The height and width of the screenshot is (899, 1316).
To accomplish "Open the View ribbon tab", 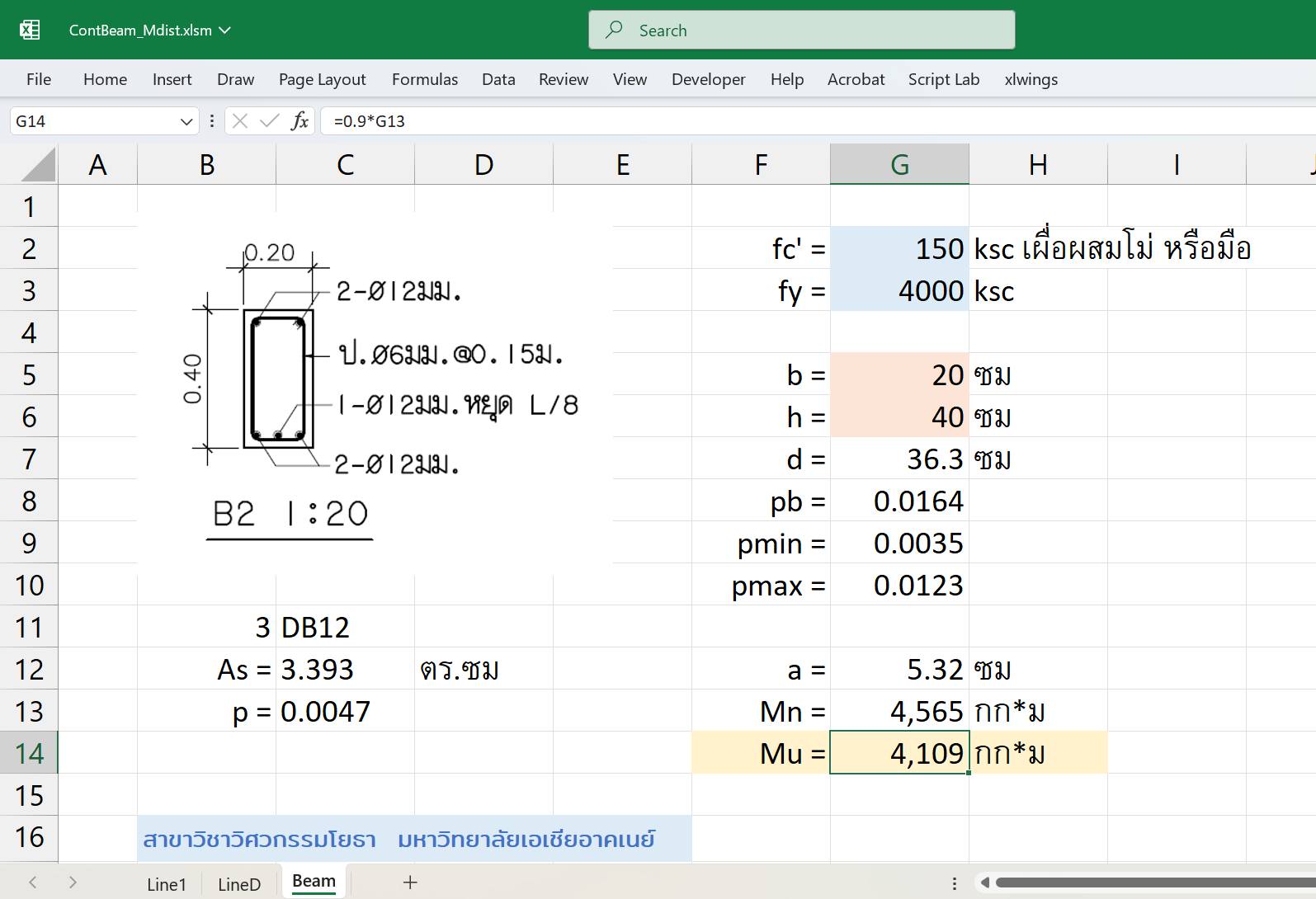I will pyautogui.click(x=630, y=79).
